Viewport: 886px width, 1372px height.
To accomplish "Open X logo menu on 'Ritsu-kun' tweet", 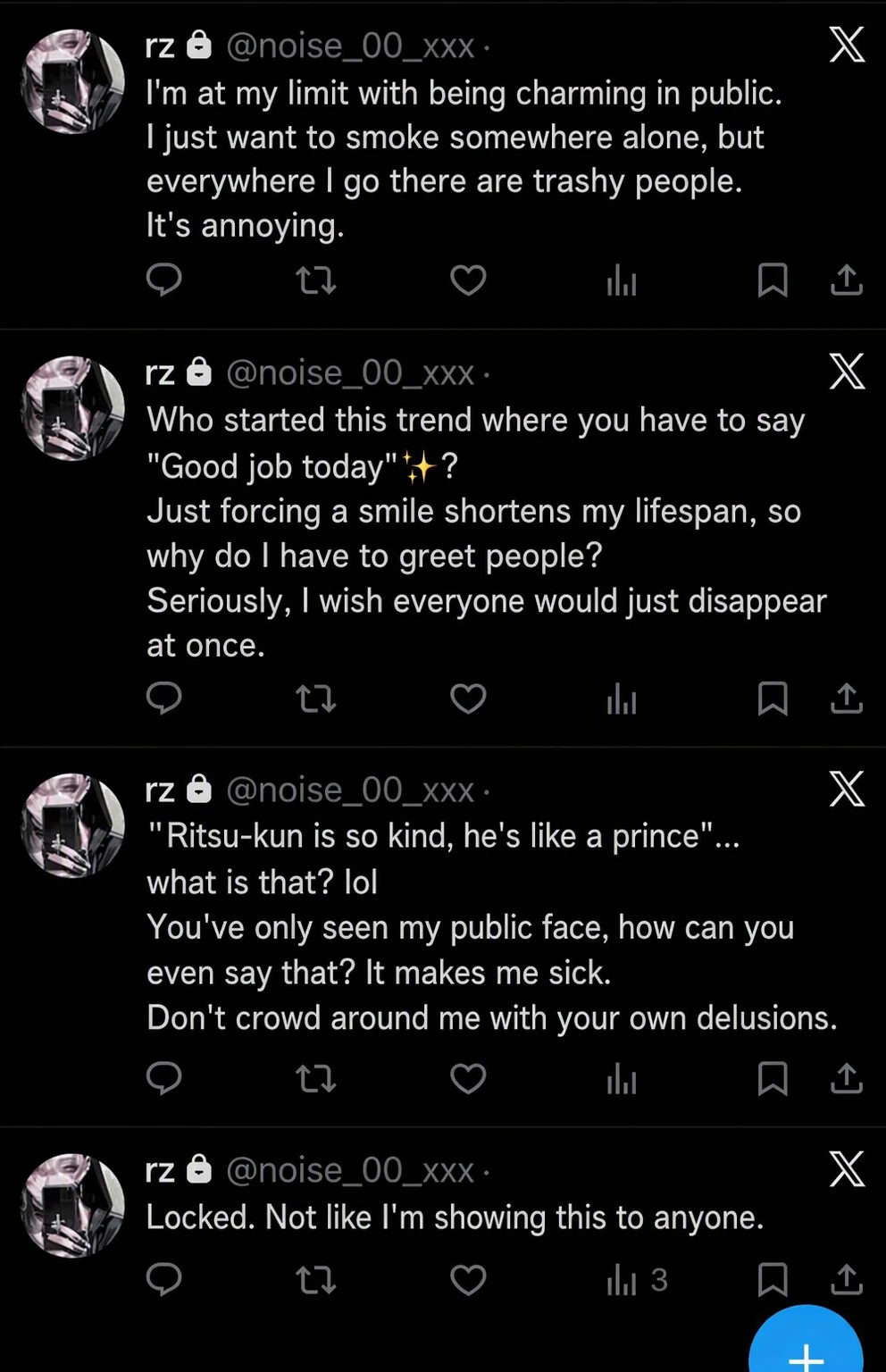I will click(x=847, y=789).
